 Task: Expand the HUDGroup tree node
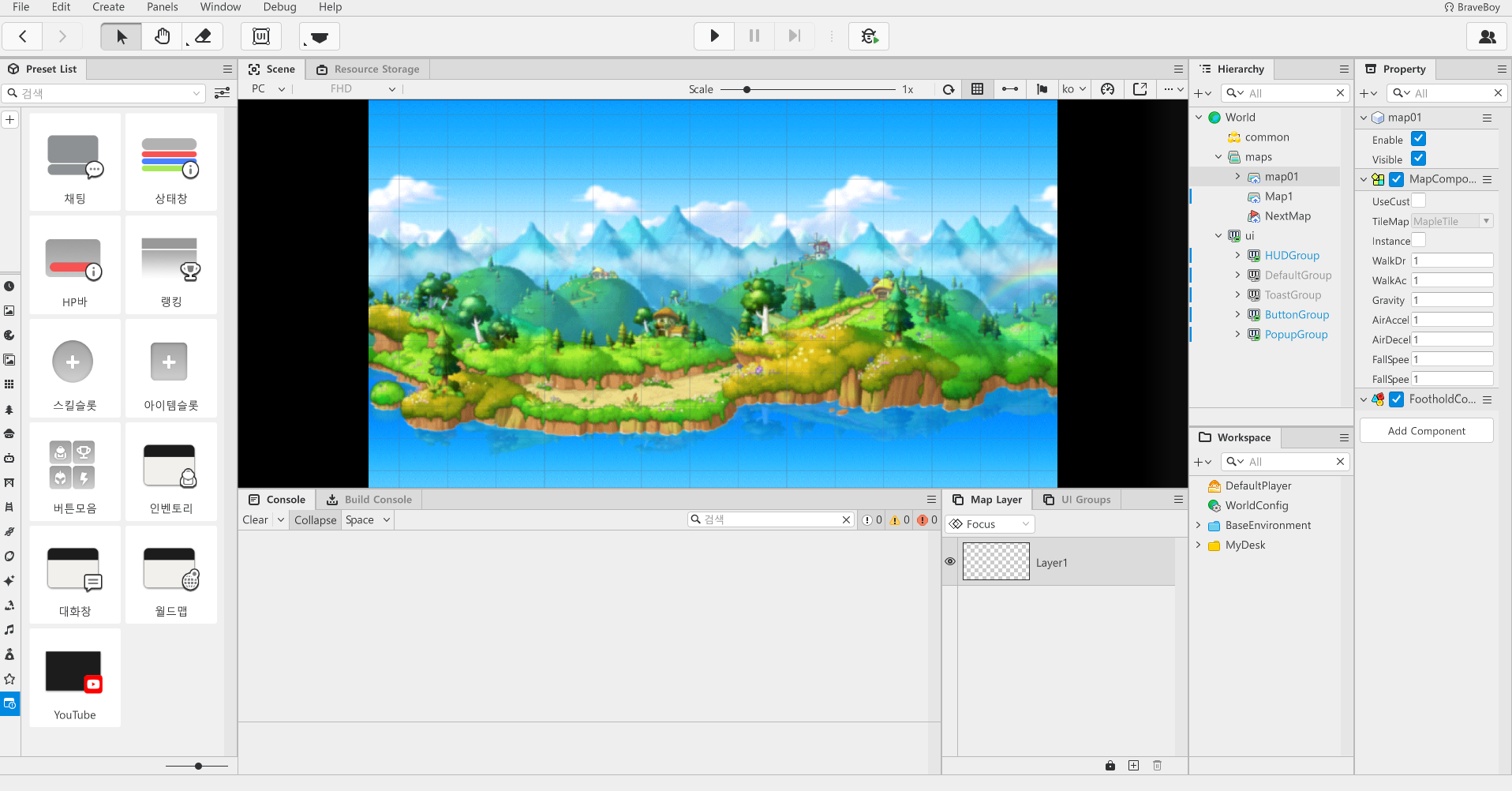coord(1237,256)
